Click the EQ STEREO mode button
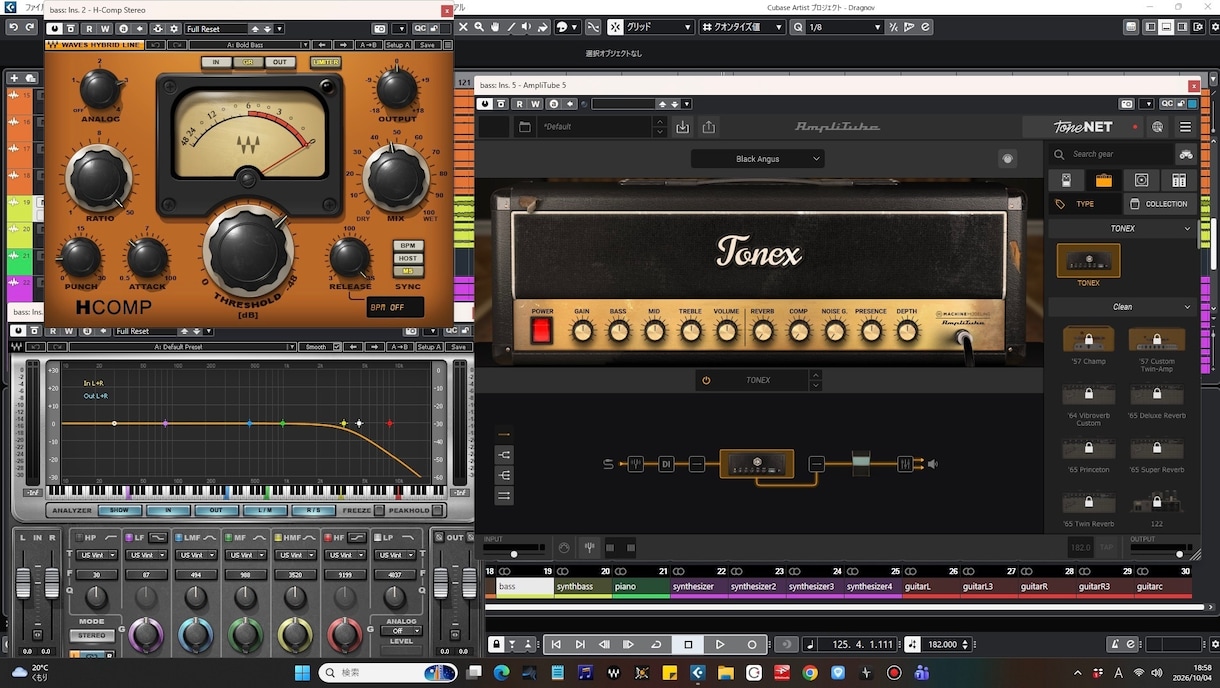Screen dimensions: 1220x688 pos(92,636)
